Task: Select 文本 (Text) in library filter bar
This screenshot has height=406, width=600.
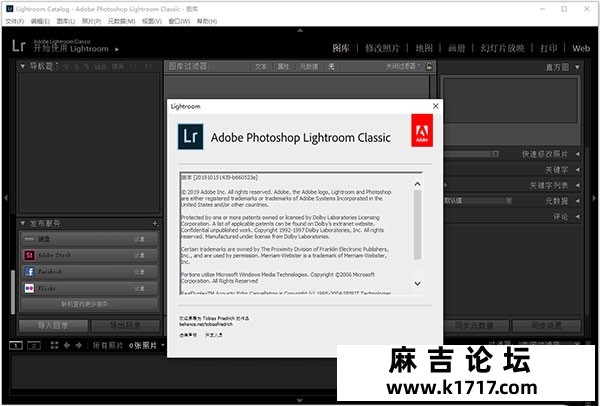Action: [x=261, y=67]
